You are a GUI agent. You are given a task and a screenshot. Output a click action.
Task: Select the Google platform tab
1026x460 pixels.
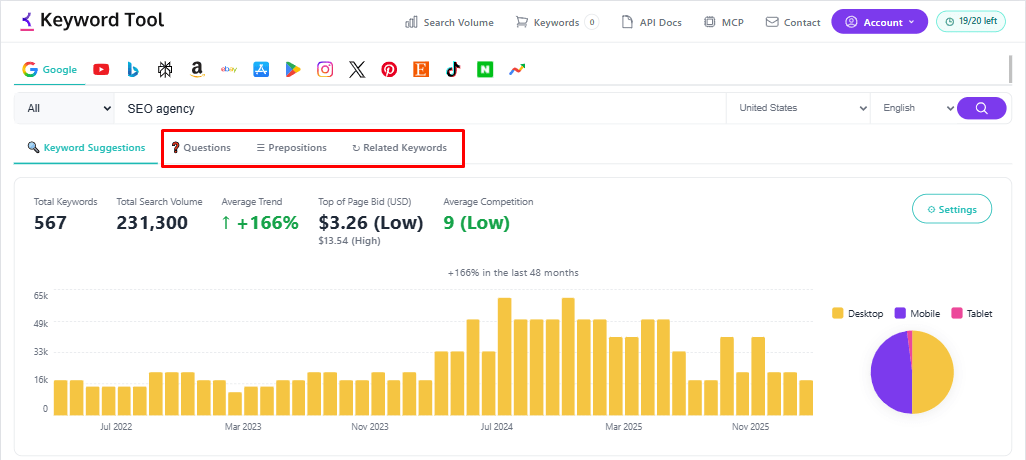(x=50, y=69)
